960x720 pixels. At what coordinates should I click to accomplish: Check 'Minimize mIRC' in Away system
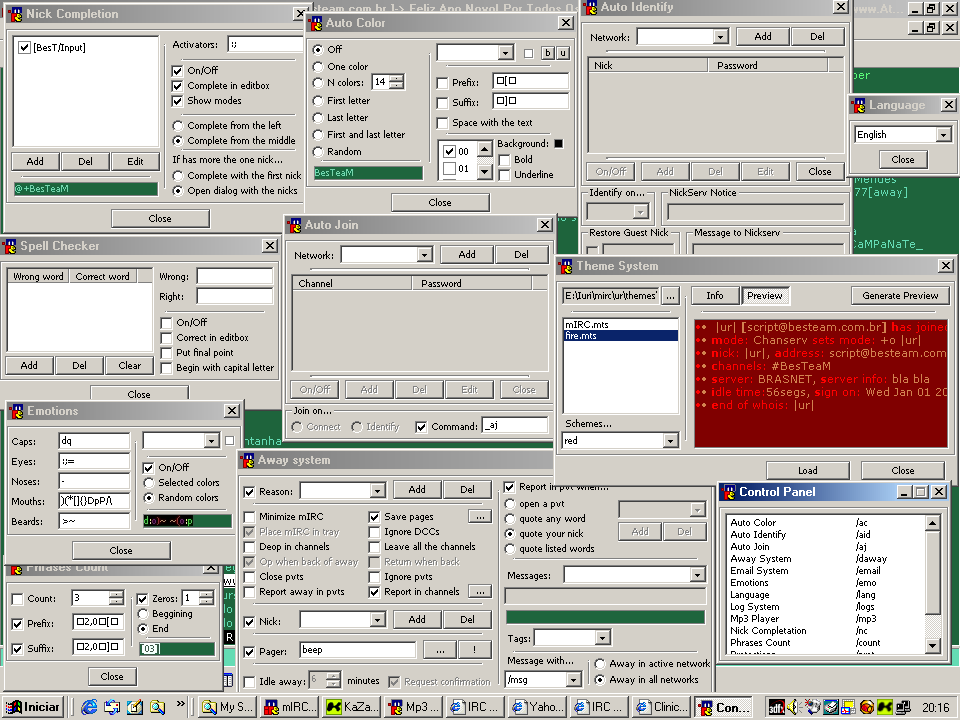click(249, 517)
